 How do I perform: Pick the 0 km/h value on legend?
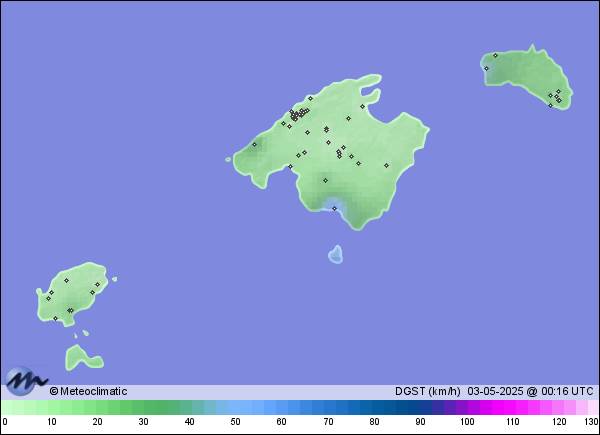pos(5,422)
